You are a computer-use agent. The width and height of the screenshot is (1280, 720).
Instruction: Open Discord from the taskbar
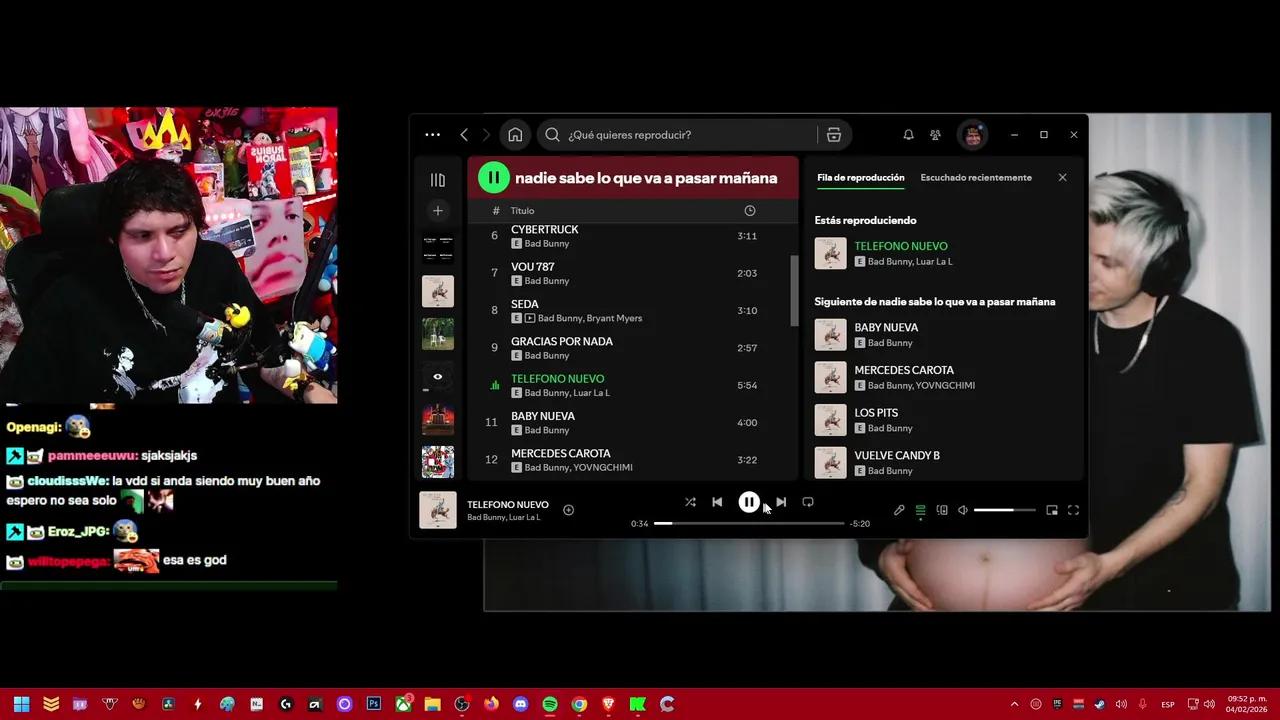tap(520, 704)
